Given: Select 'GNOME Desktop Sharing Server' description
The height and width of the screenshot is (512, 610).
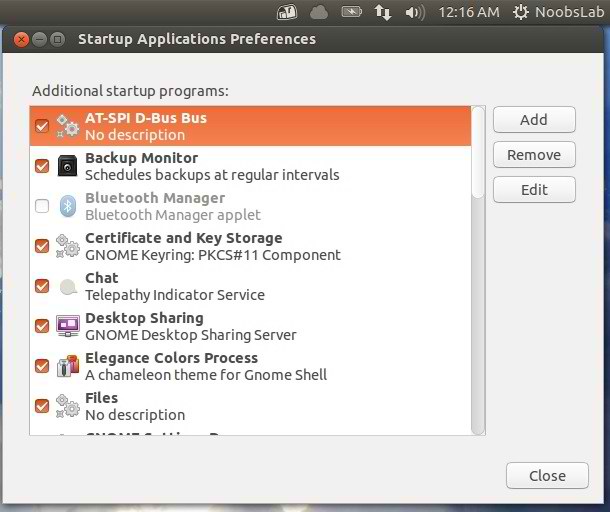Looking at the screenshot, I should 191,335.
